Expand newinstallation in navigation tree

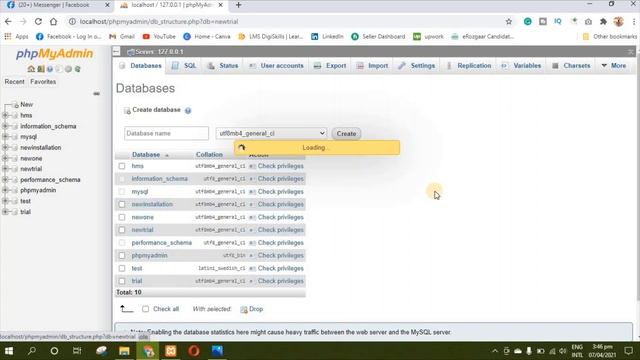click(5, 147)
